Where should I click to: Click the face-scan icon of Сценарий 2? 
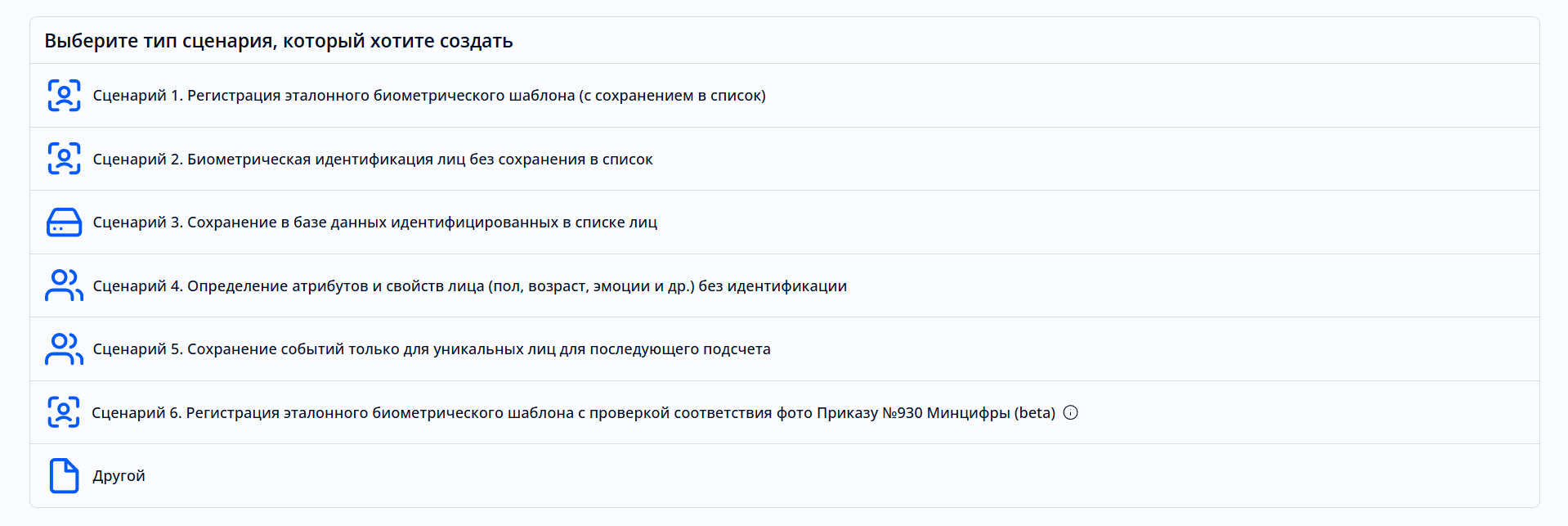click(64, 159)
